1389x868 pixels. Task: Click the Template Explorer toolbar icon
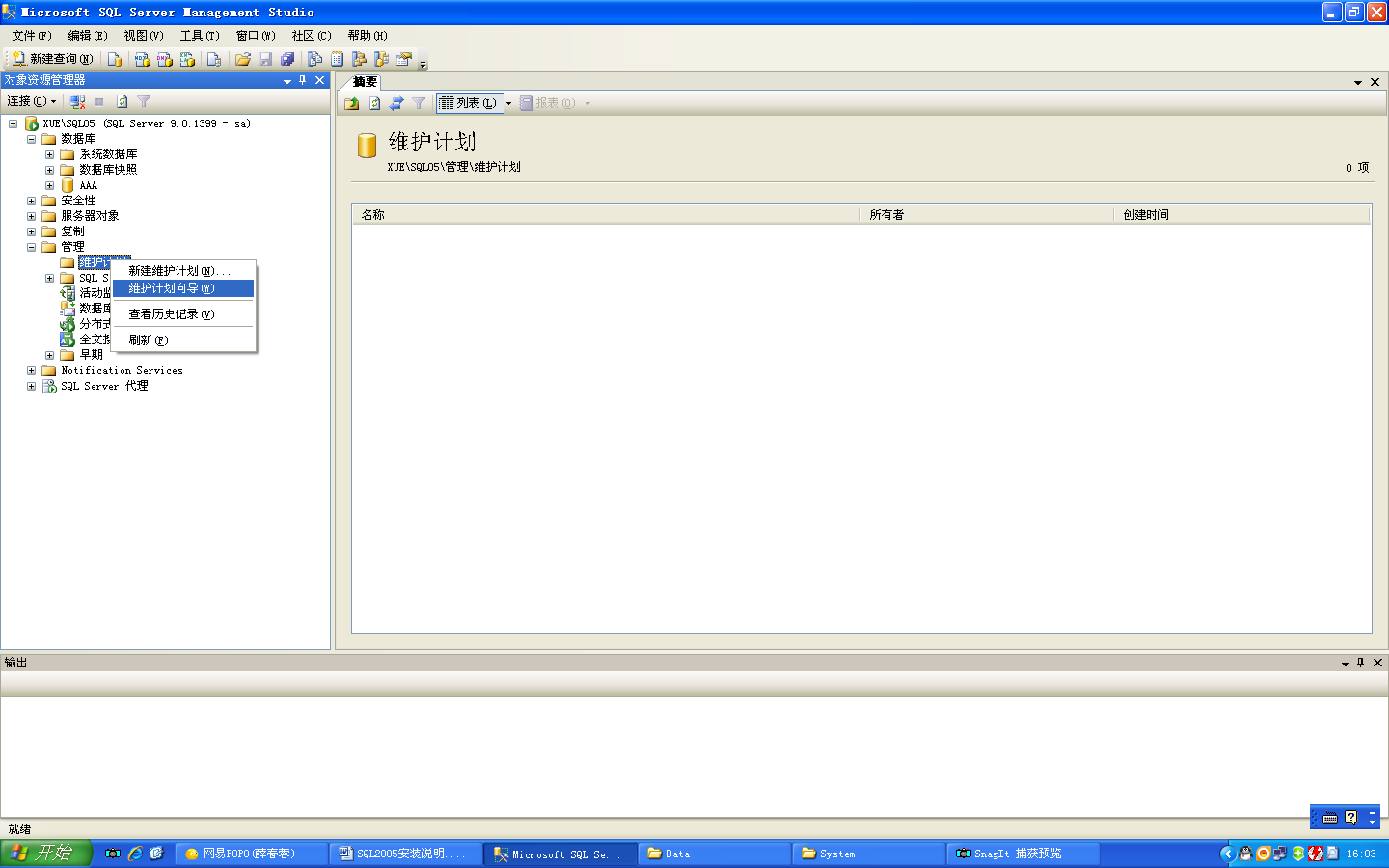pos(381,59)
